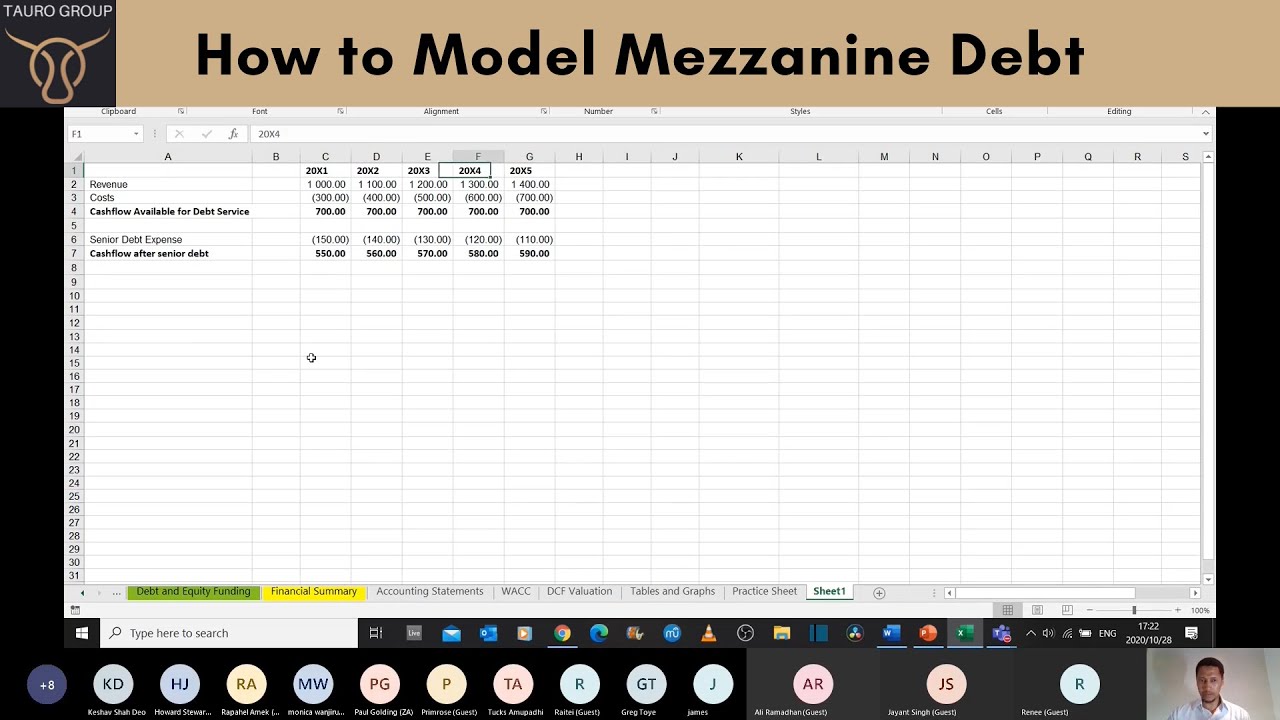Switch to Normal view icon
Viewport: 1280px width, 720px height.
(x=1007, y=610)
